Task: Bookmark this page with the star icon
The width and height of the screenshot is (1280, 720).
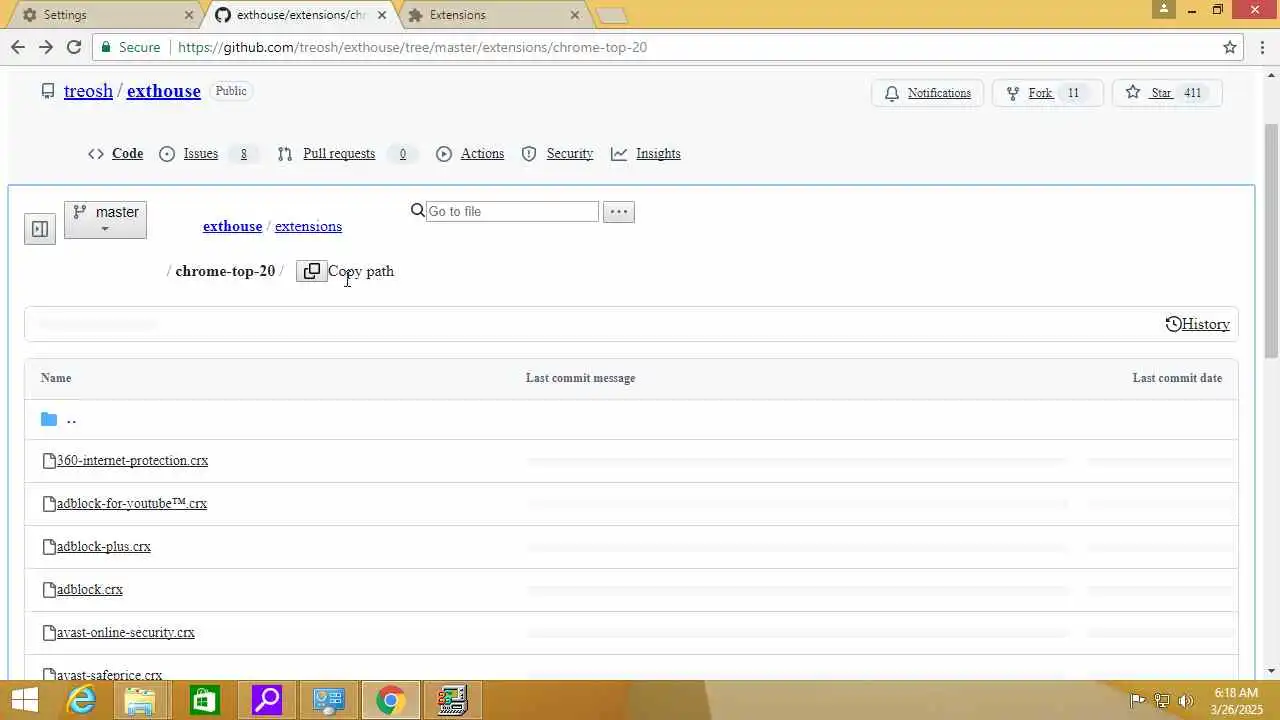Action: [1230, 47]
